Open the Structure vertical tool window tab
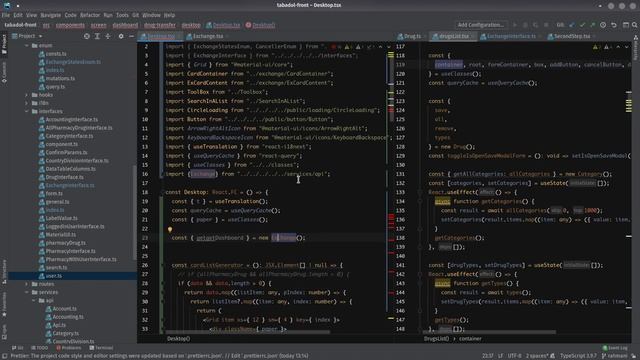The width and height of the screenshot is (640, 360). pos(4,271)
